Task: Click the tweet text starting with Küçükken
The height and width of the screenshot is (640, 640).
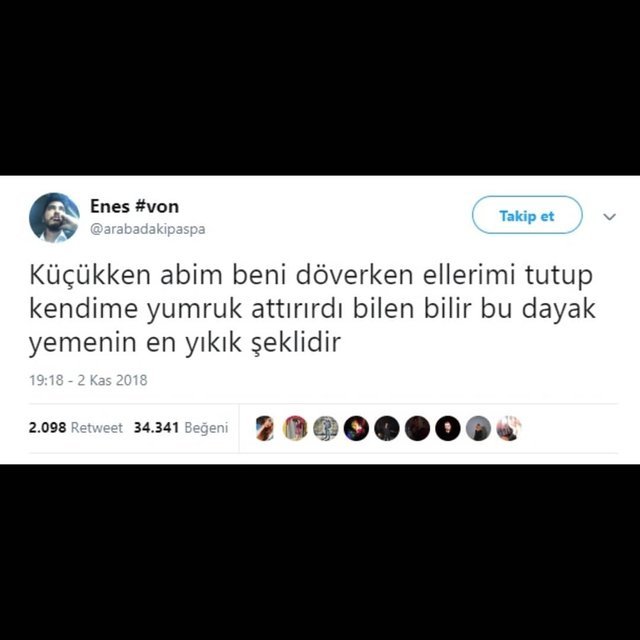Action: [x=313, y=309]
